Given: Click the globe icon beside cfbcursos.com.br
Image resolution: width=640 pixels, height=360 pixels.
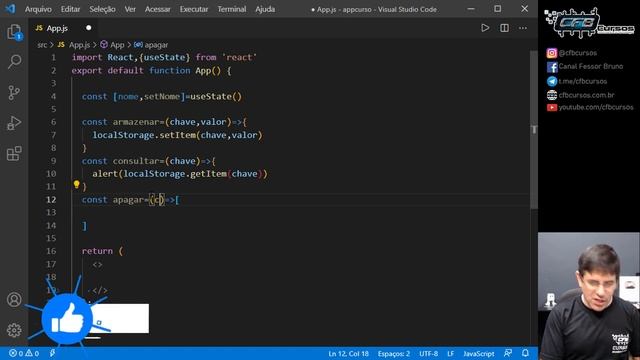Looking at the screenshot, I should [552, 95].
